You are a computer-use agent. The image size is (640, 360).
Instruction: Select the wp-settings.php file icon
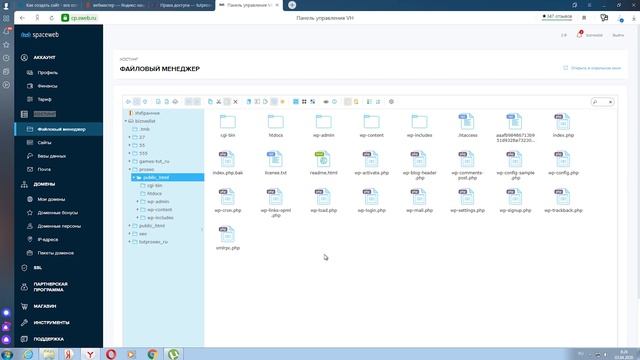click(467, 197)
